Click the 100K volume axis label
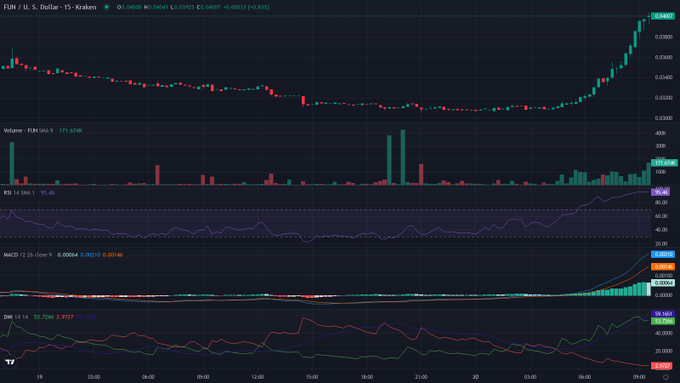The image size is (680, 383). pos(660,172)
